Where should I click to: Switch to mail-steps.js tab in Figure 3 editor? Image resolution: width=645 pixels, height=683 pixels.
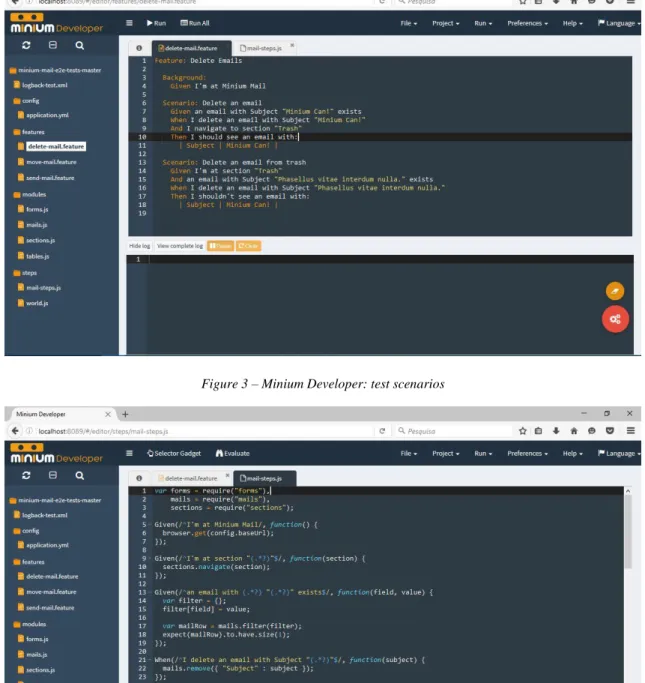click(x=261, y=48)
